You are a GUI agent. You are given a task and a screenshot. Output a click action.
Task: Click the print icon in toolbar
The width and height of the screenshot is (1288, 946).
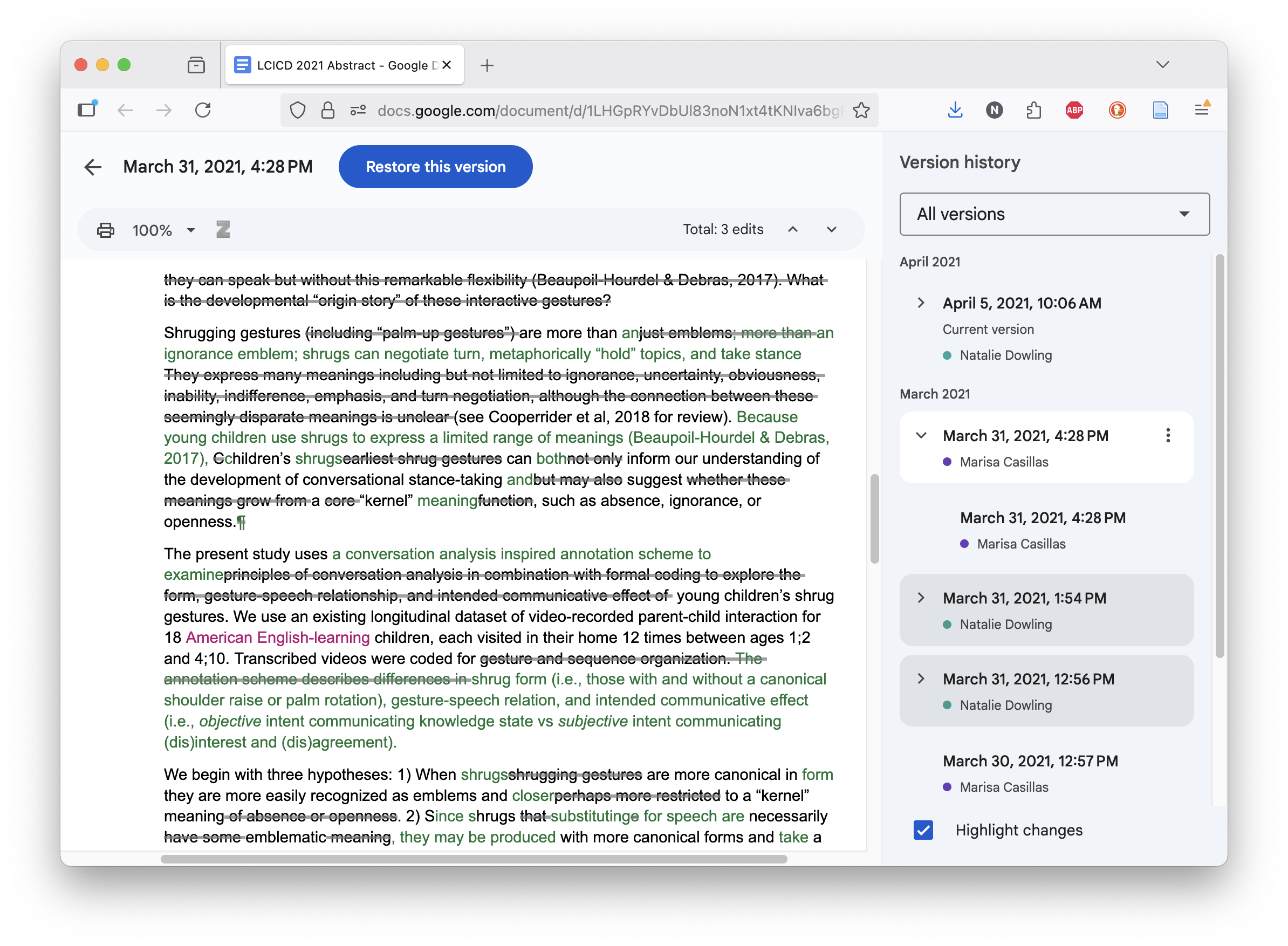[105, 230]
